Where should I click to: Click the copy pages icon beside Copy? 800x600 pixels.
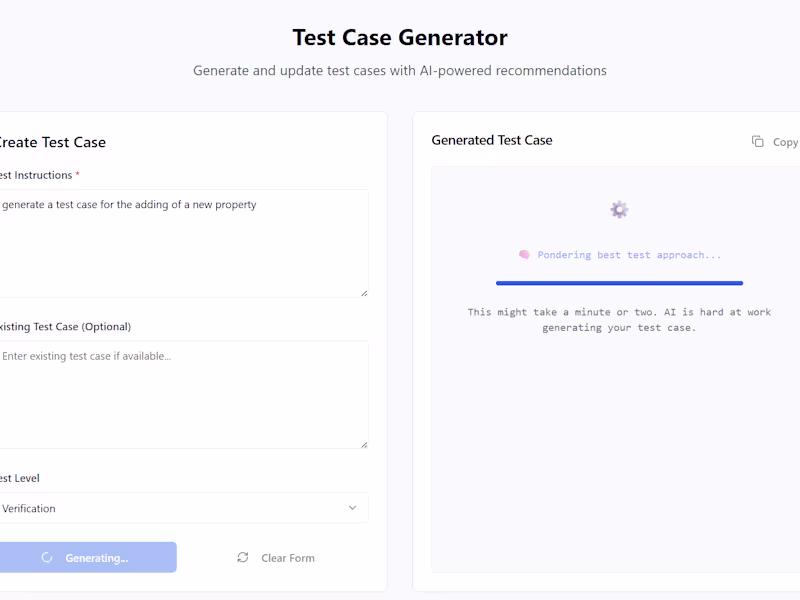758,141
